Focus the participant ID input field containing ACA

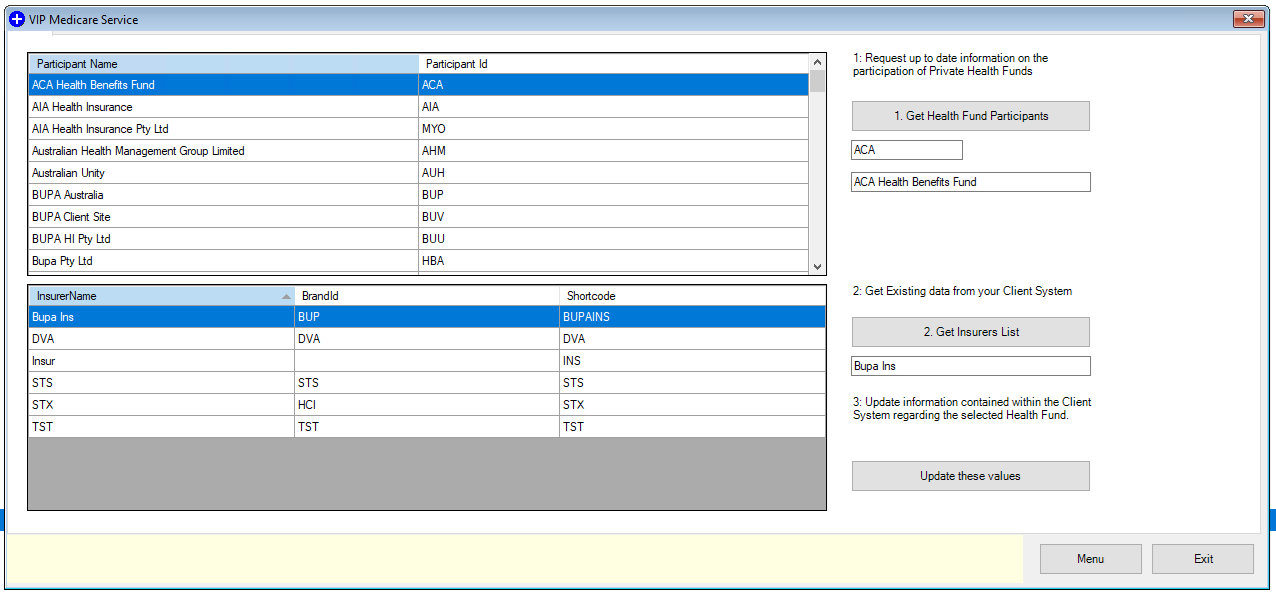(906, 150)
